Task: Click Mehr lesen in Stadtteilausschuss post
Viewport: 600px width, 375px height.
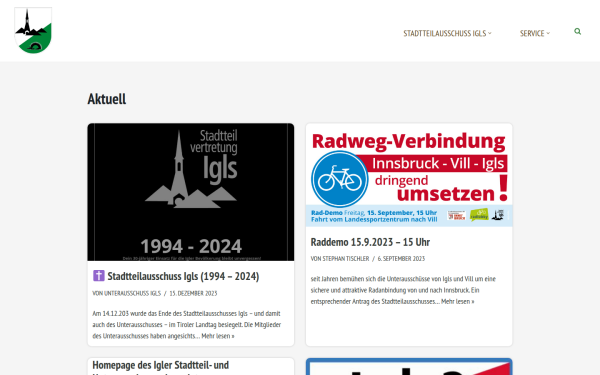Action: [218, 336]
